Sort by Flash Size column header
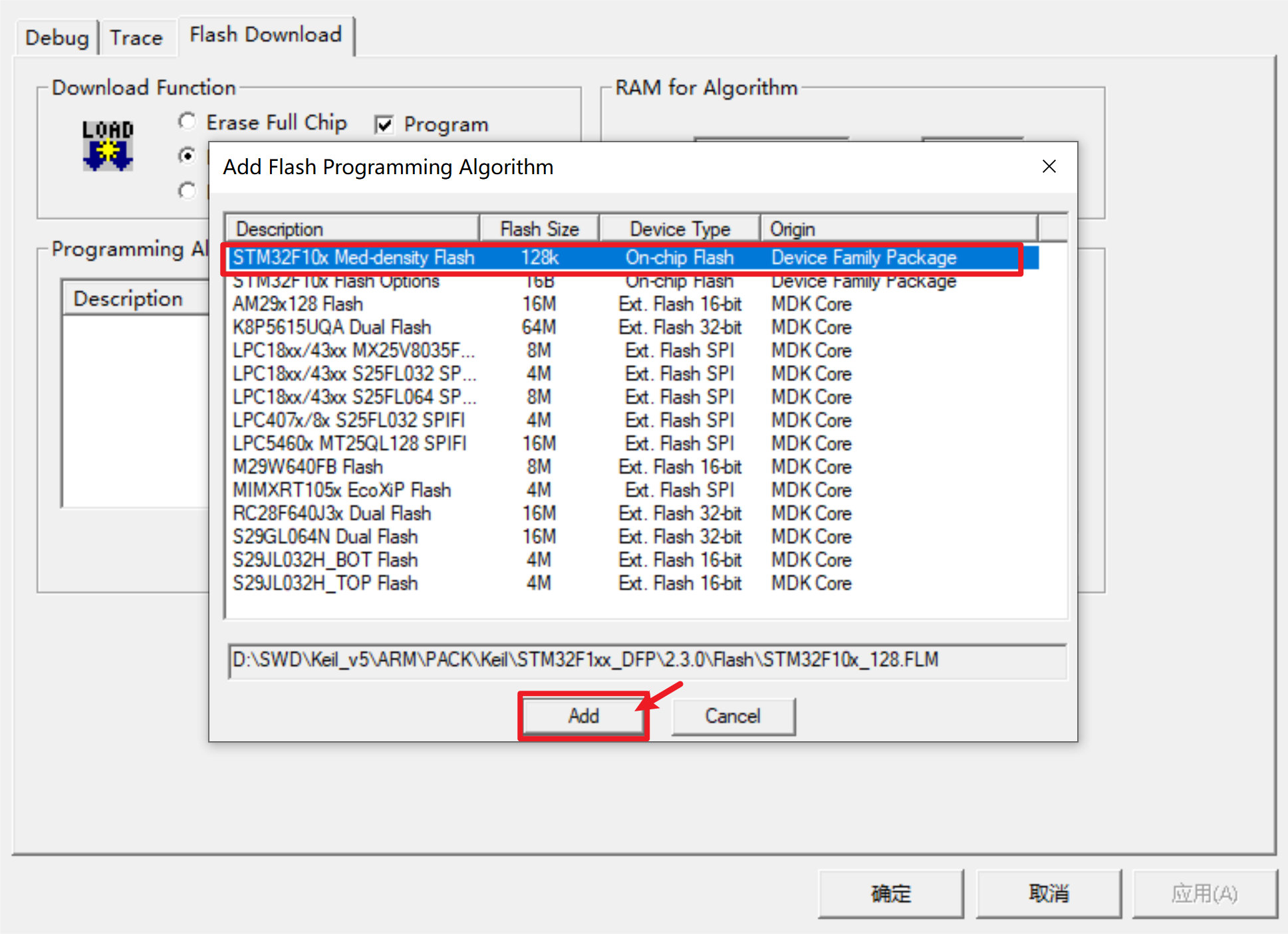This screenshot has width=1288, height=934. pyautogui.click(x=539, y=229)
